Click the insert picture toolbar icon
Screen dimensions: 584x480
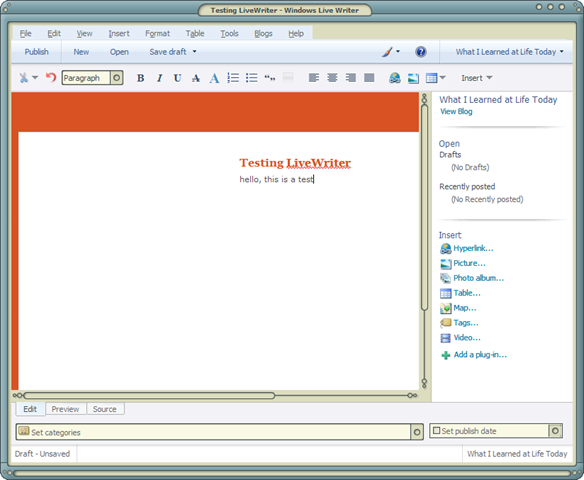tap(413, 78)
